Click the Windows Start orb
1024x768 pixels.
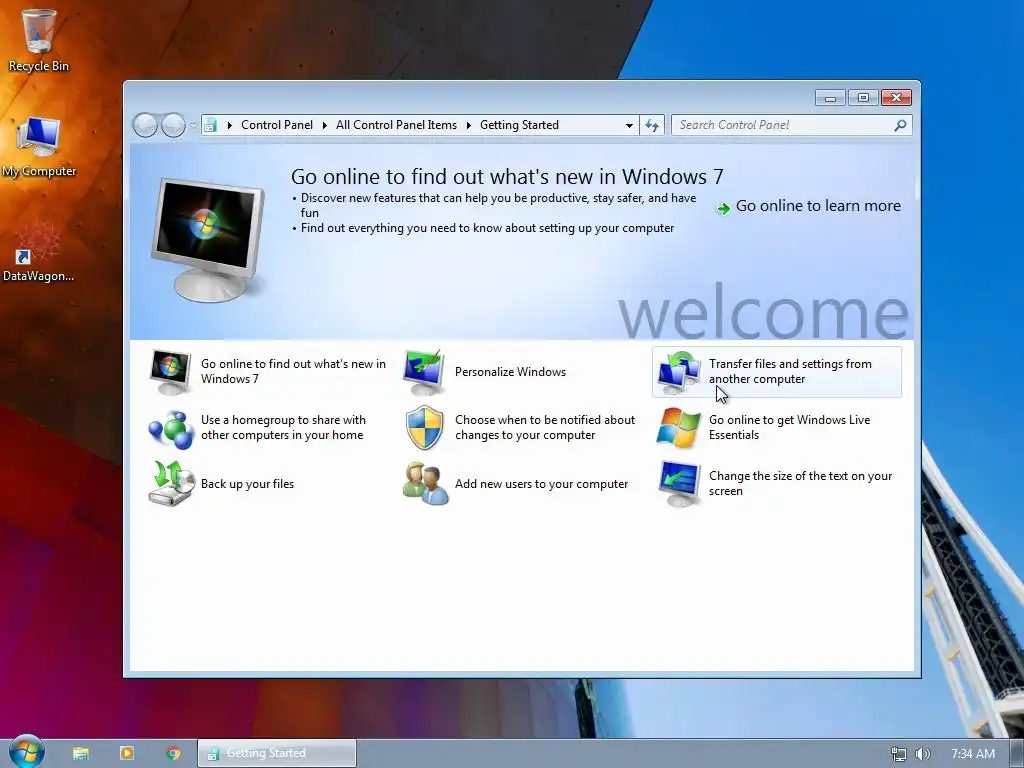pyautogui.click(x=27, y=752)
